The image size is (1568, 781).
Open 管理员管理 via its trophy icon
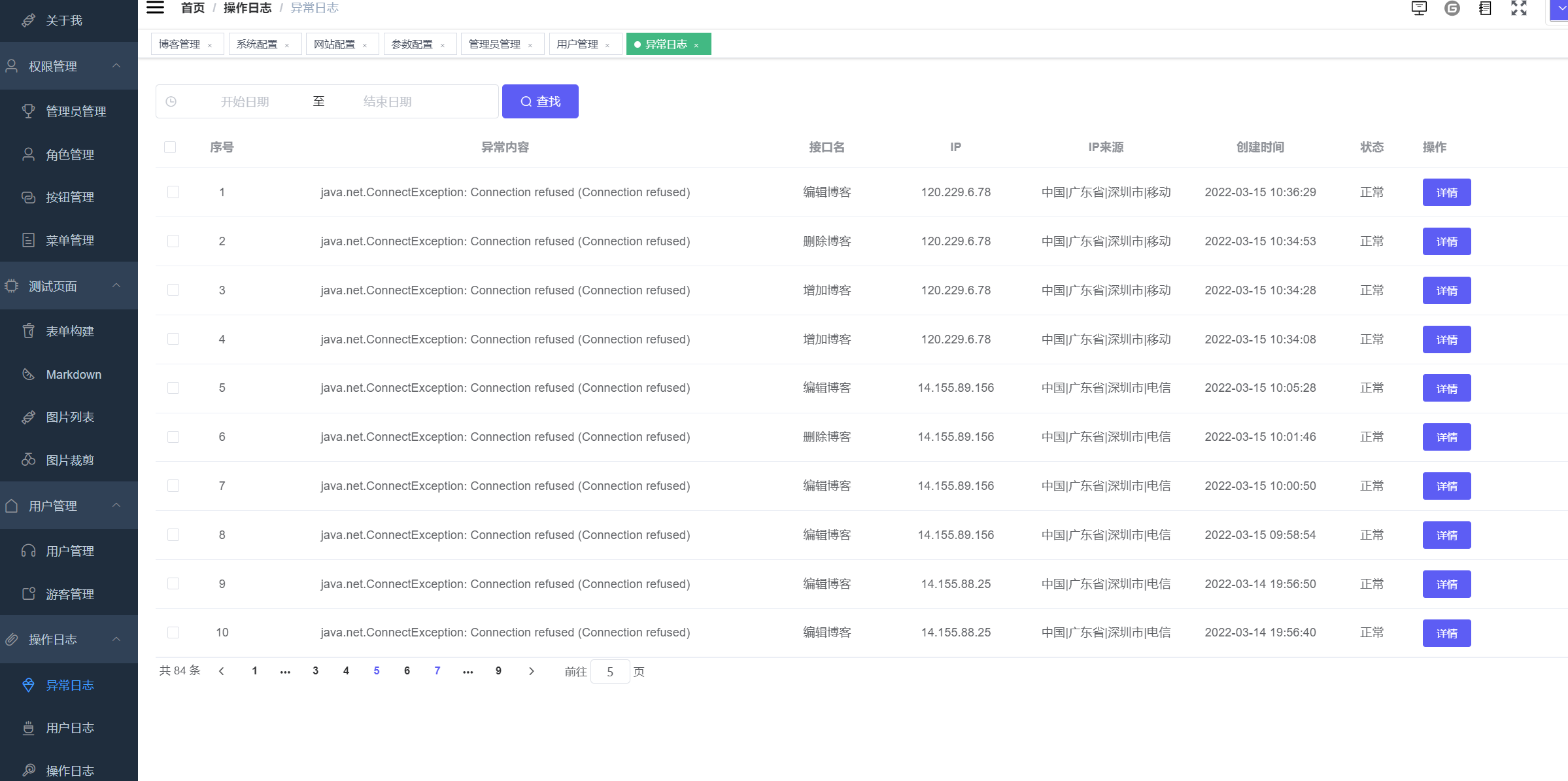(28, 111)
